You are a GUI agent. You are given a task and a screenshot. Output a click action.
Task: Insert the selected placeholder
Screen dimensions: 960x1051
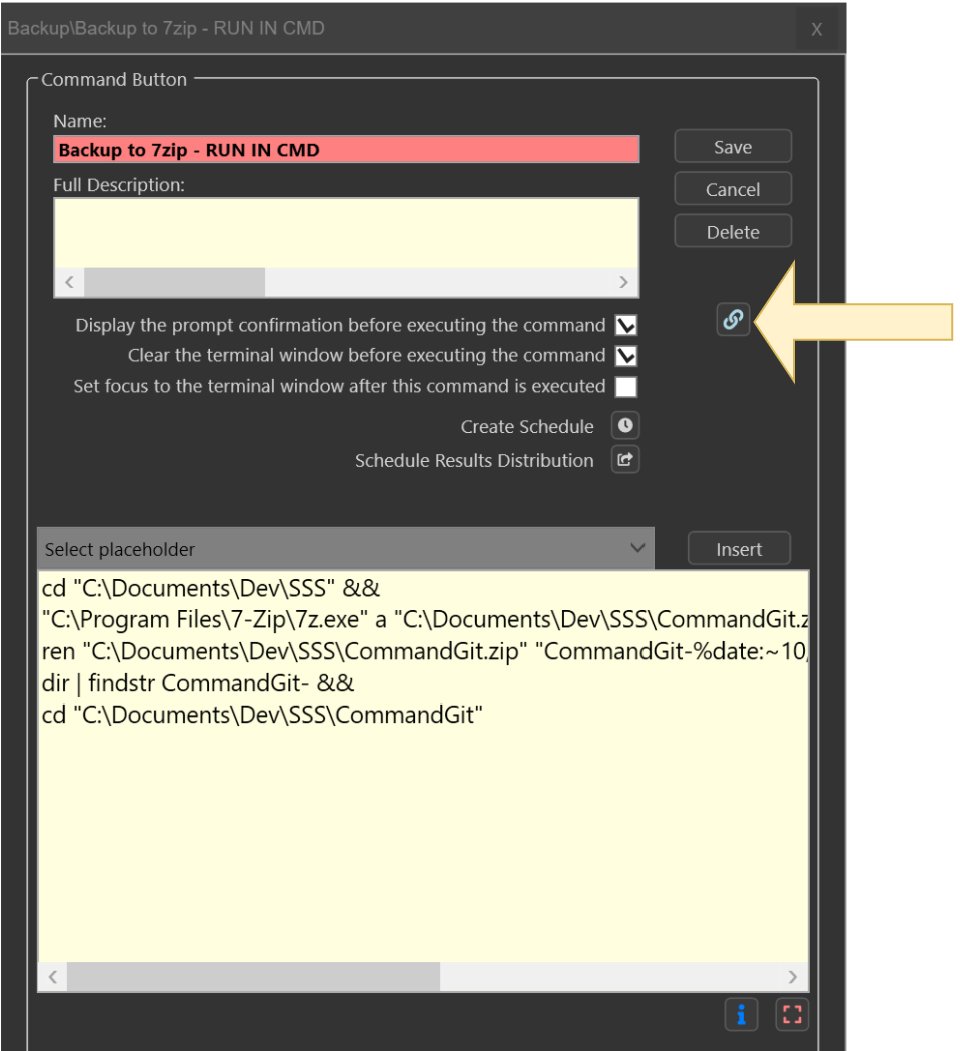click(x=740, y=548)
